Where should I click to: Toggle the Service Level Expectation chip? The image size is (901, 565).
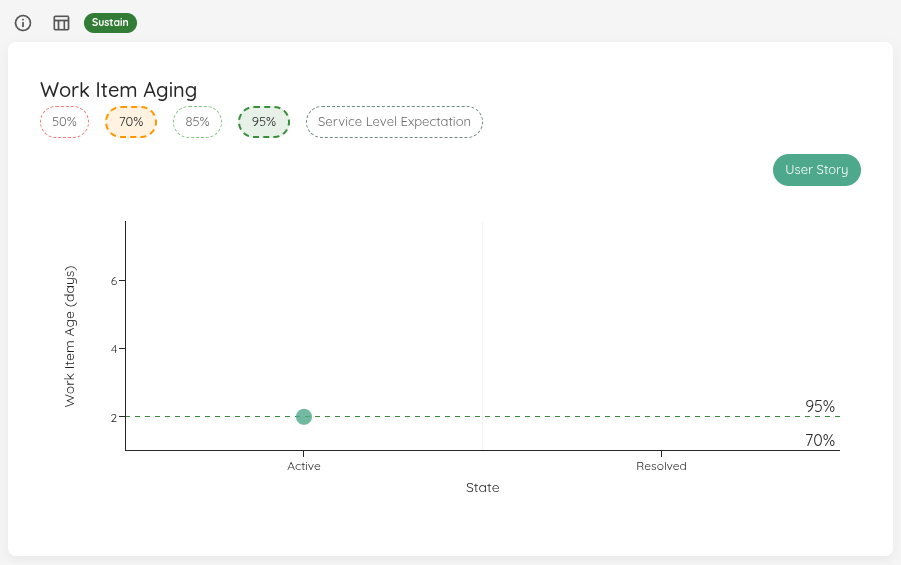(394, 122)
